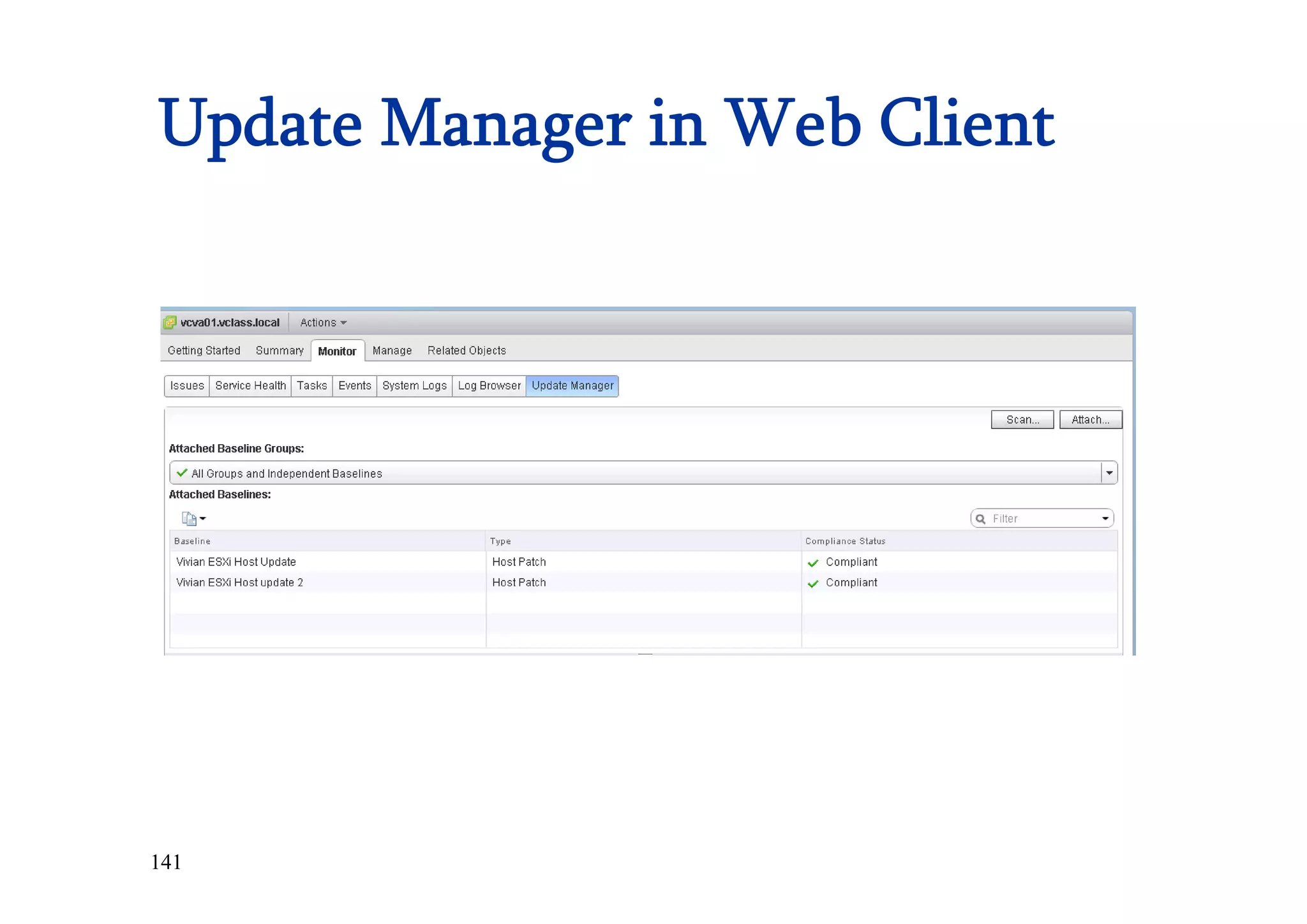The image size is (1307, 924).
Task: Sort by the Baseline column header
Action: click(327, 541)
